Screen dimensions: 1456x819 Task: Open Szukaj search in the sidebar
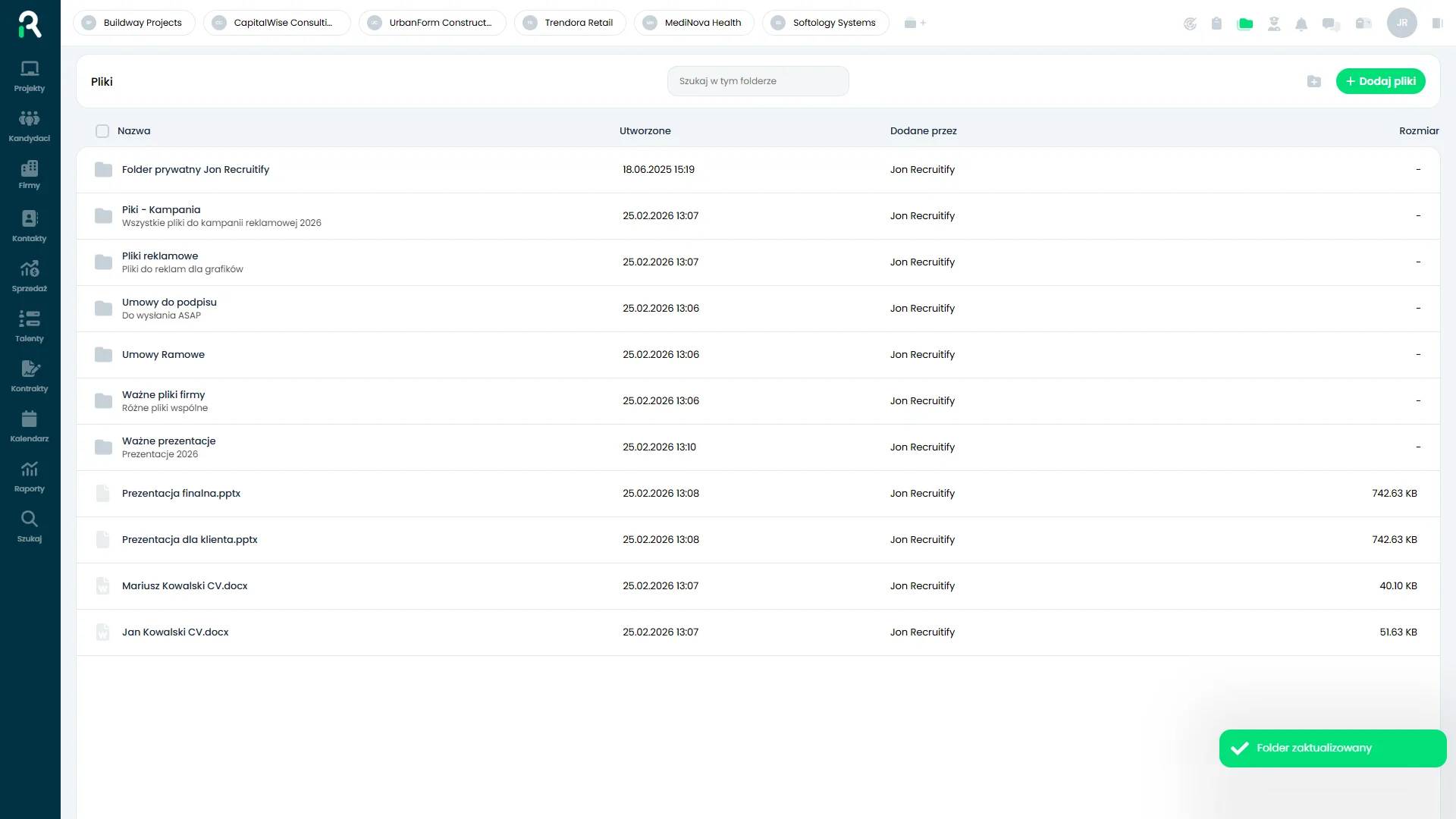tap(30, 526)
